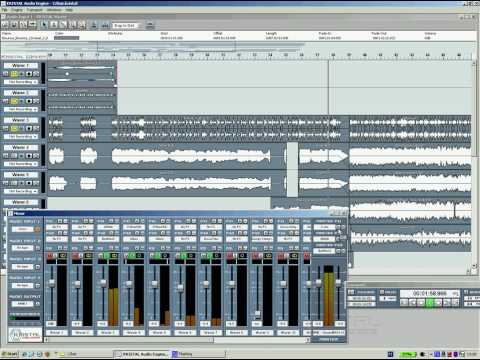Toggle the green mute button on channel three

pos(106,256)
